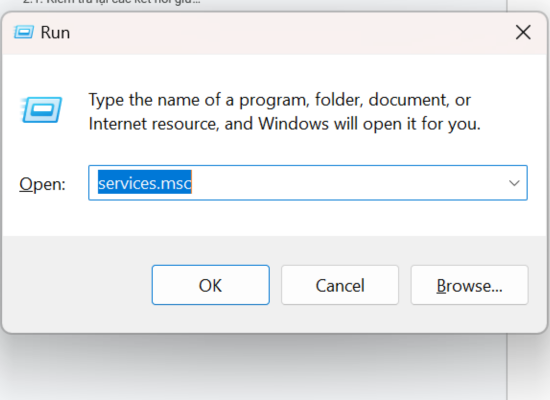
Task: Click the highlighted services.msc text
Action: pos(145,183)
